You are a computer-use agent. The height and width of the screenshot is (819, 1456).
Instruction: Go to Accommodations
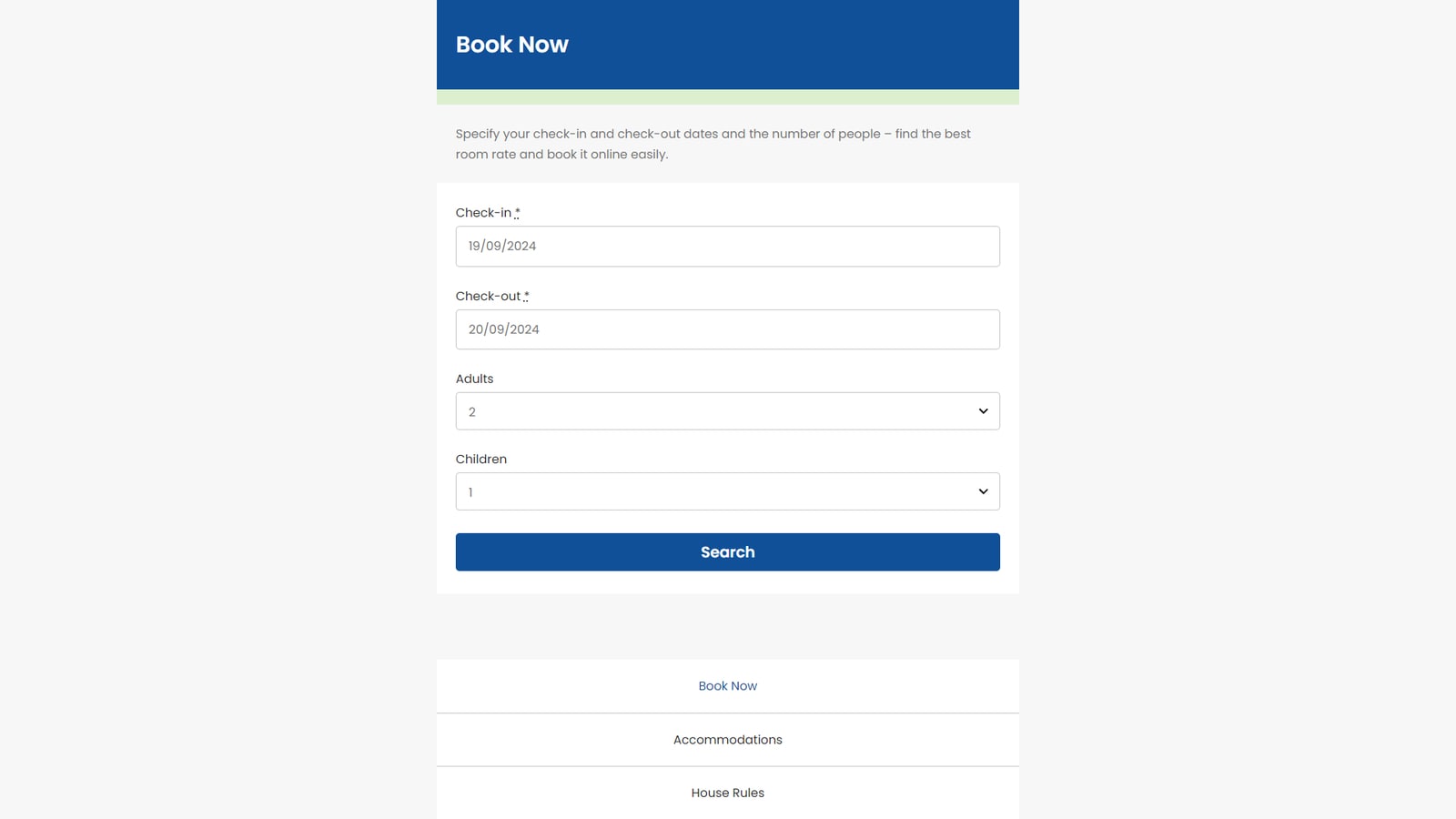tap(727, 739)
